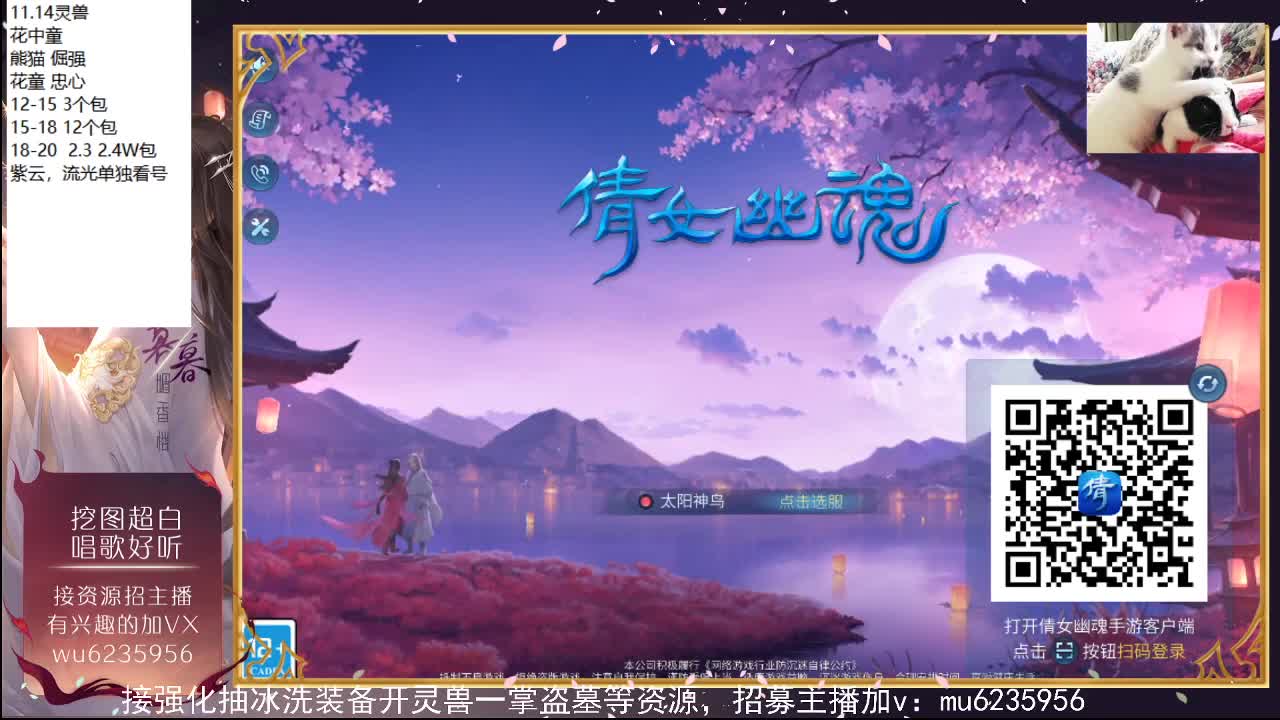Click the 挖图超白 overlay text
The height and width of the screenshot is (720, 1280).
(x=126, y=518)
